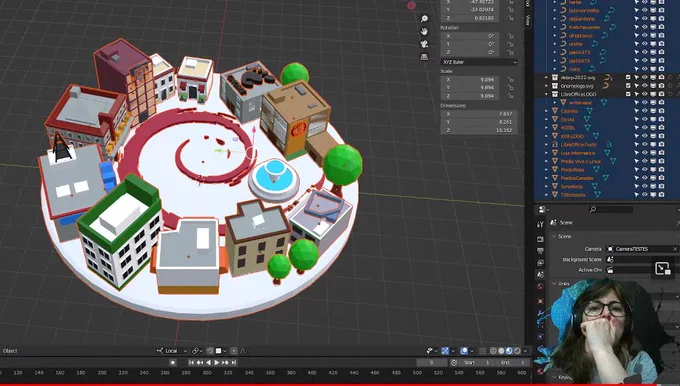Viewport: 680px width, 386px height.
Task: Edit the Start frame field
Action: click(x=476, y=363)
